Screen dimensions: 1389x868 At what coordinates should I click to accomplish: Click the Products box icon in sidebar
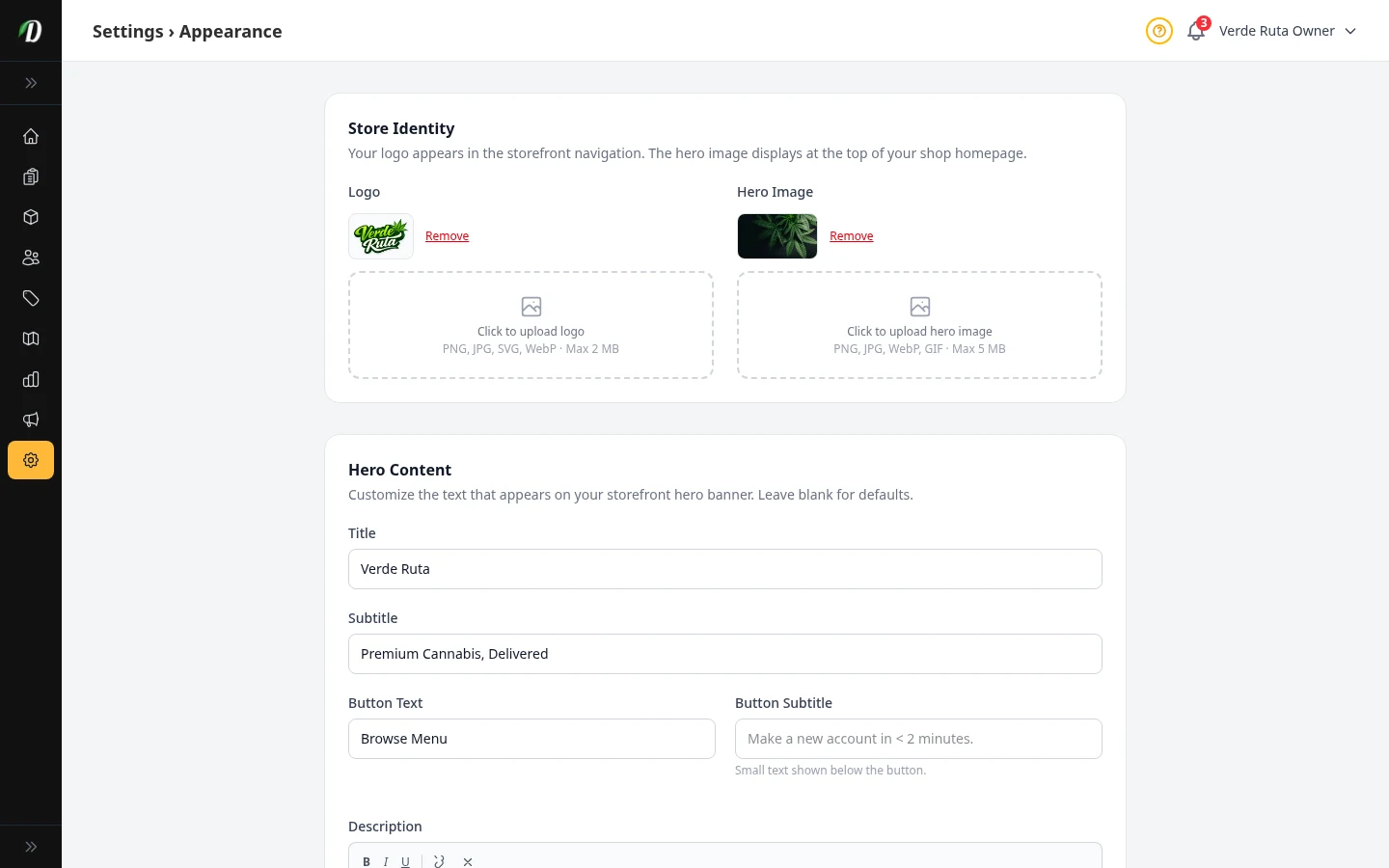pos(31,217)
